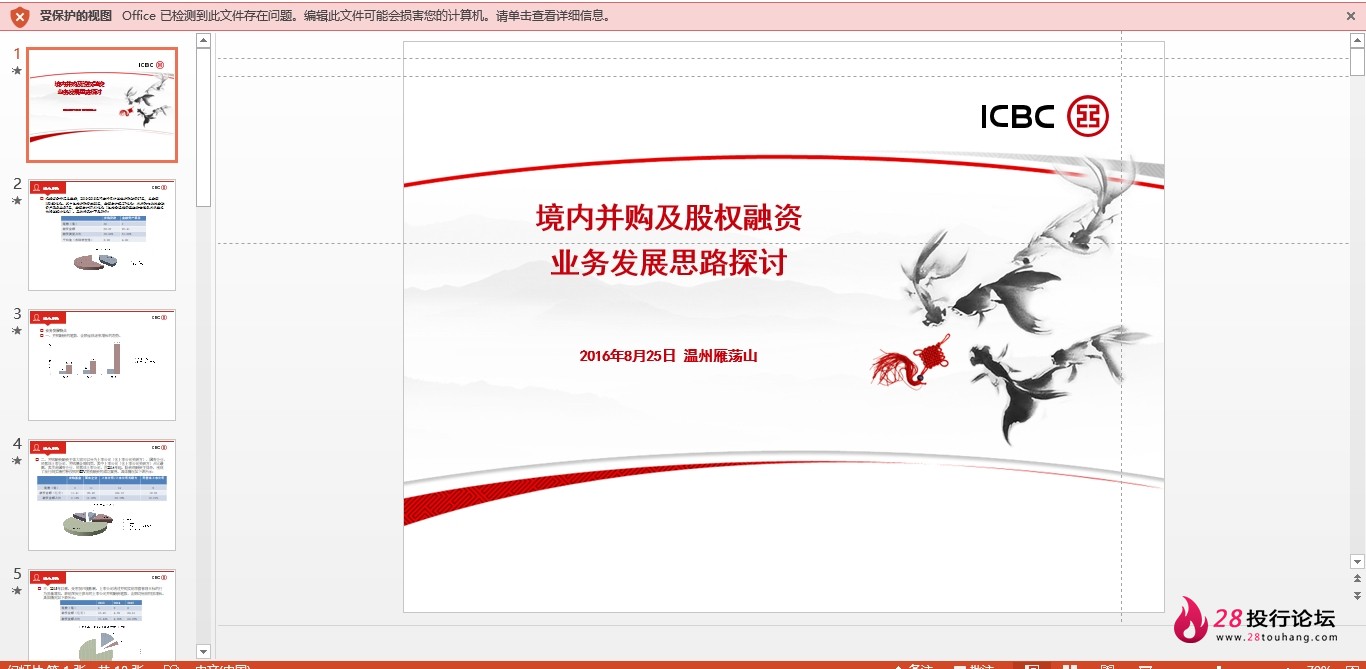1366x669 pixels.
Task: Click the down arrow of the slide editor scrollbar
Action: [1357, 562]
